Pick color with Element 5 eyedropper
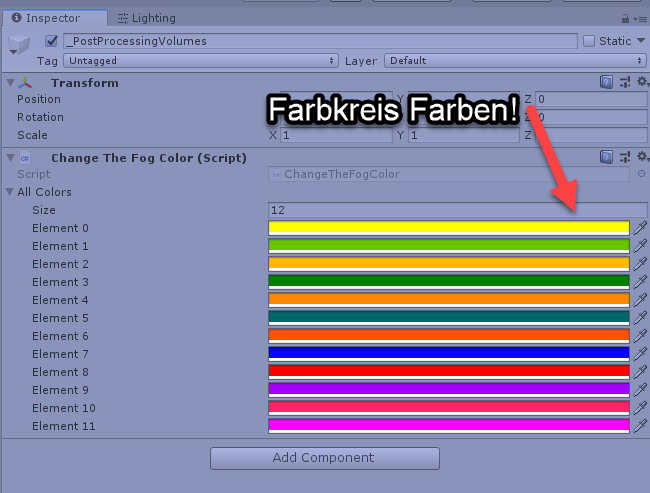Viewport: 650px width, 493px height. click(x=640, y=318)
